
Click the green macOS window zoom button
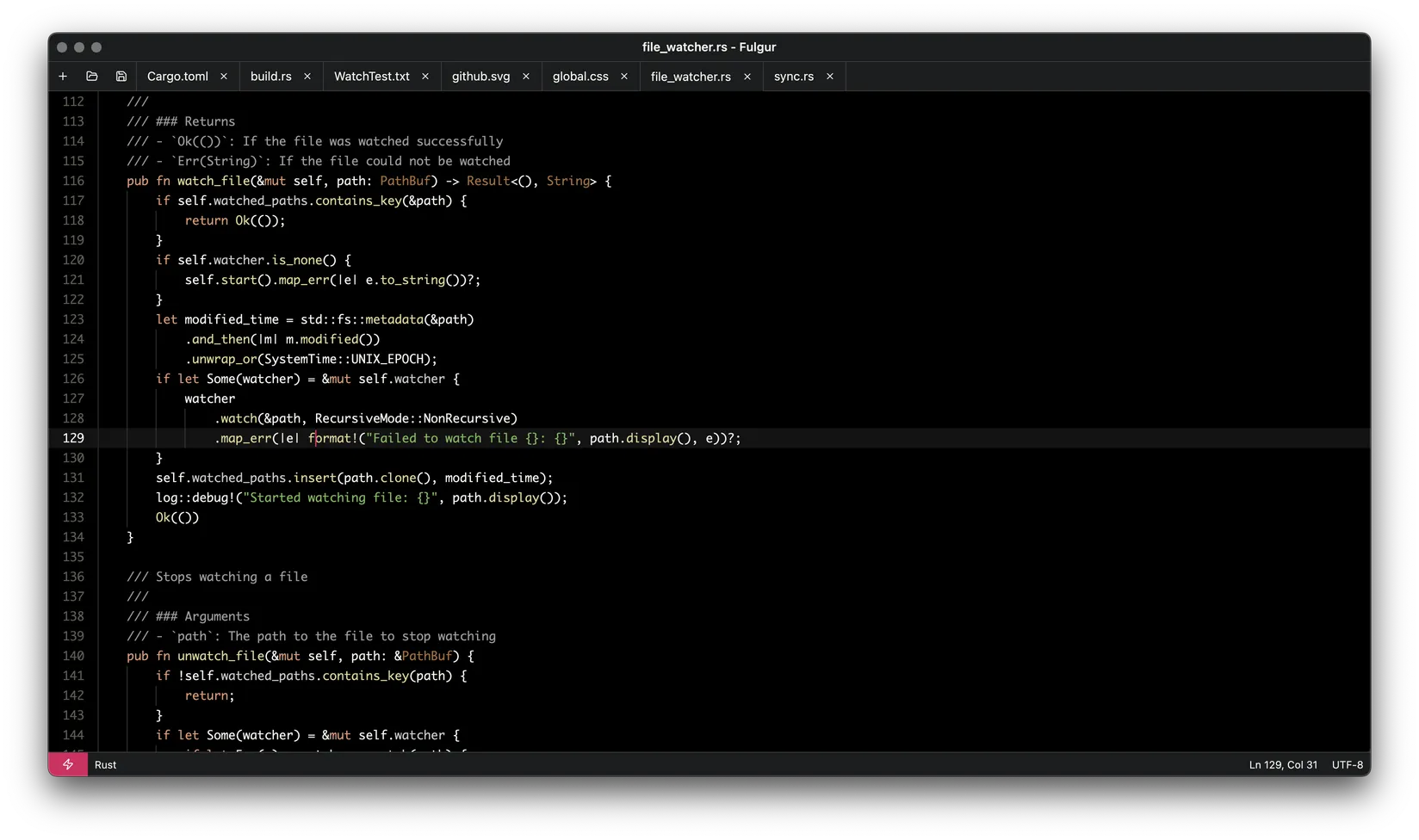96,47
